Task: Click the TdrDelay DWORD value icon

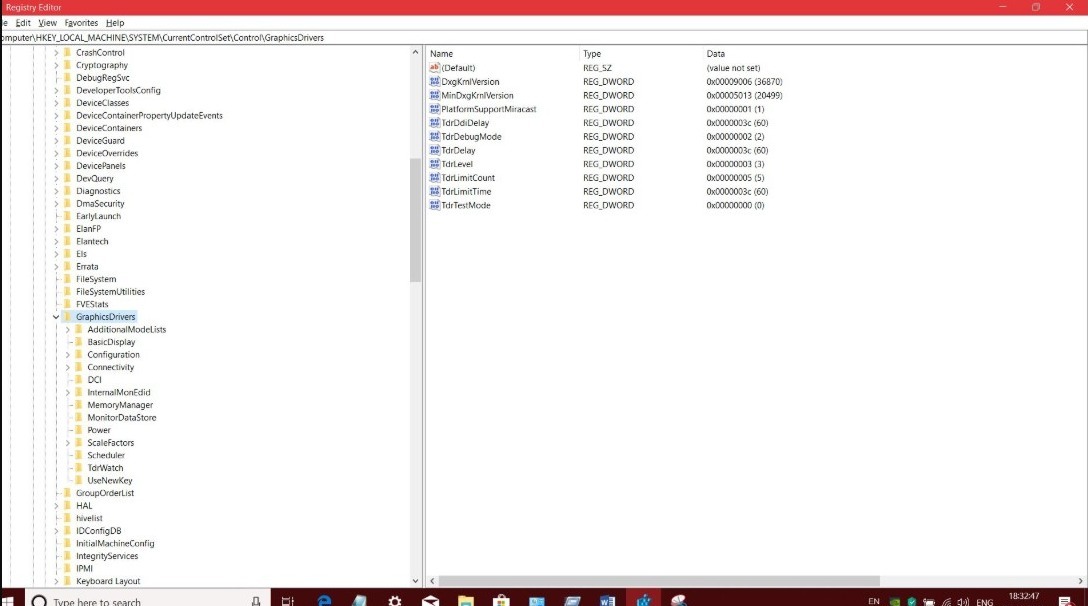Action: coord(434,150)
